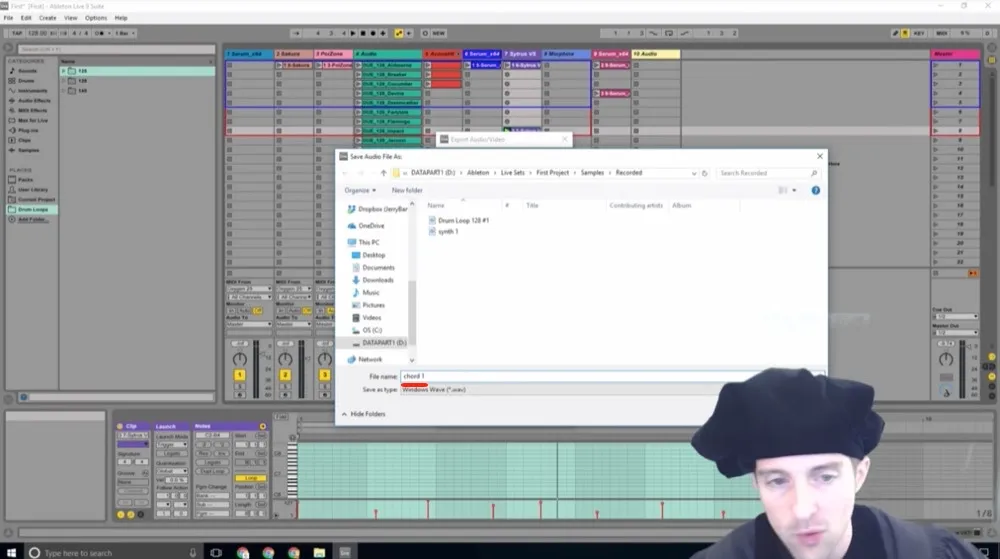Select the Master track header
The height and width of the screenshot is (559, 1000).
tap(955, 54)
